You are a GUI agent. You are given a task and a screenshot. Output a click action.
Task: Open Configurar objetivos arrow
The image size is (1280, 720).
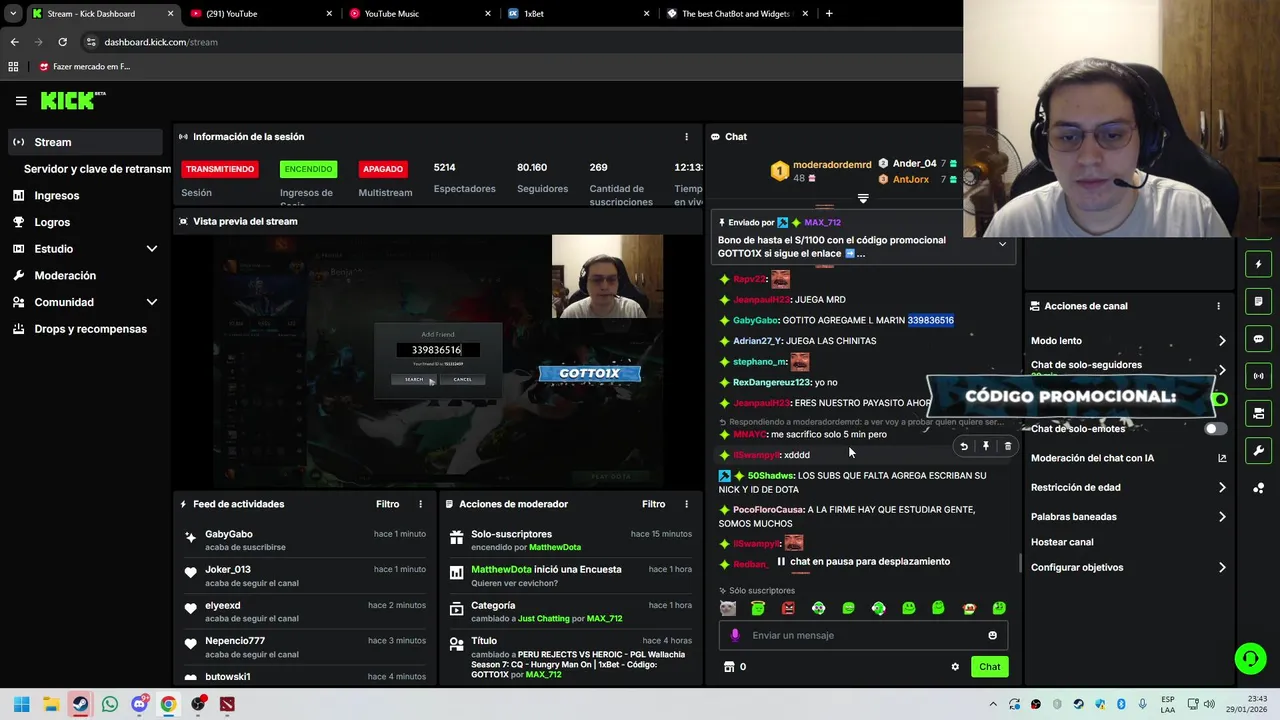click(1222, 568)
